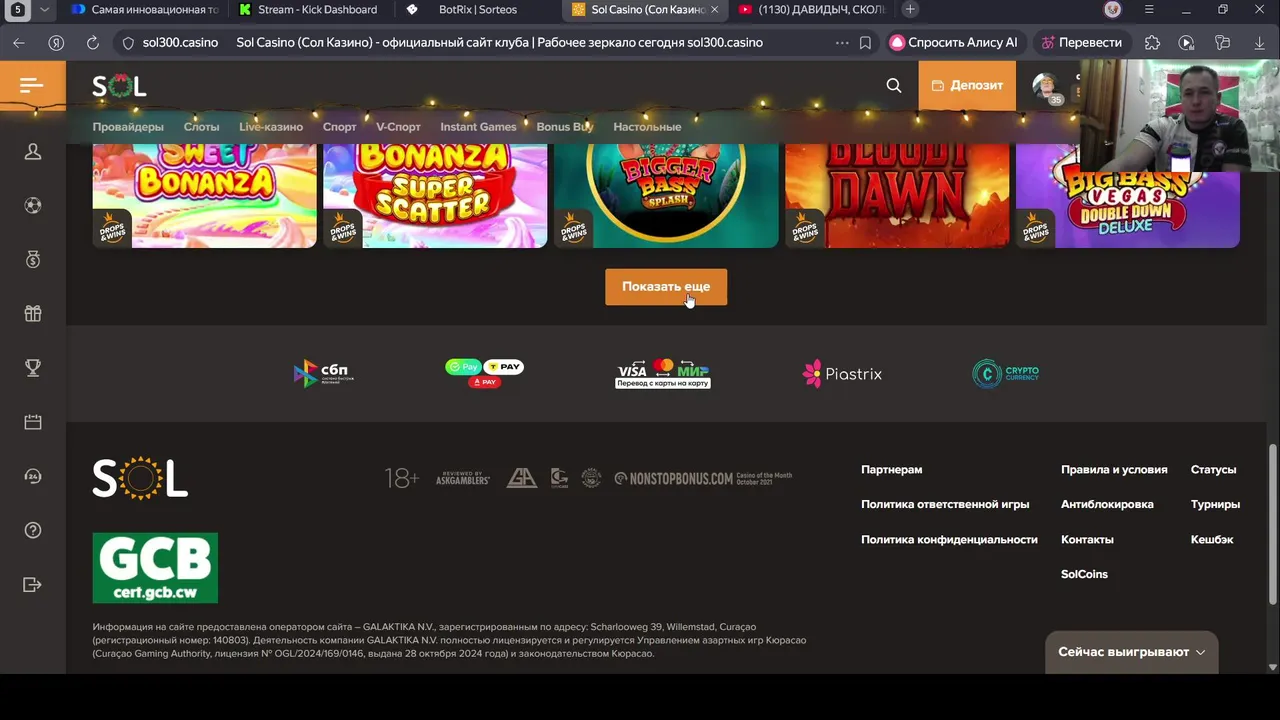Reload the page in the browser
The height and width of the screenshot is (720, 1280).
coord(93,43)
